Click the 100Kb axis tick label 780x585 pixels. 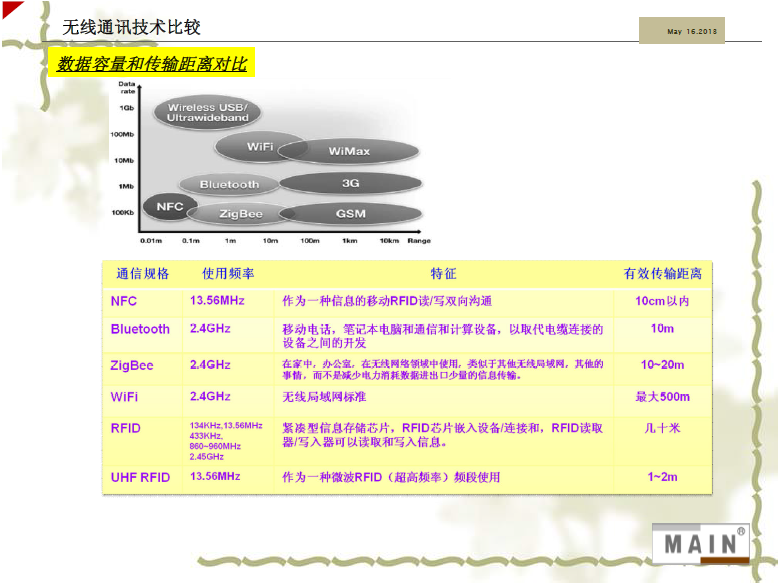(x=123, y=213)
